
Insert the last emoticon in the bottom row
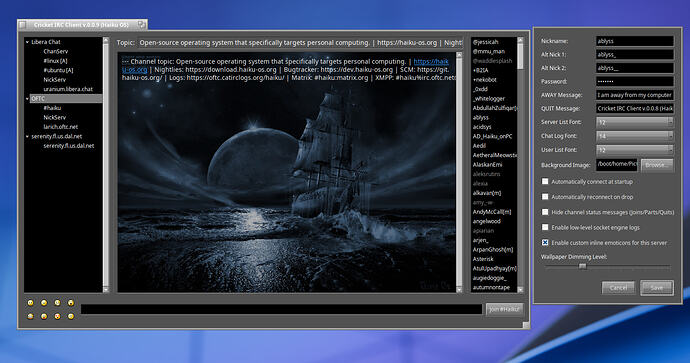click(71, 316)
